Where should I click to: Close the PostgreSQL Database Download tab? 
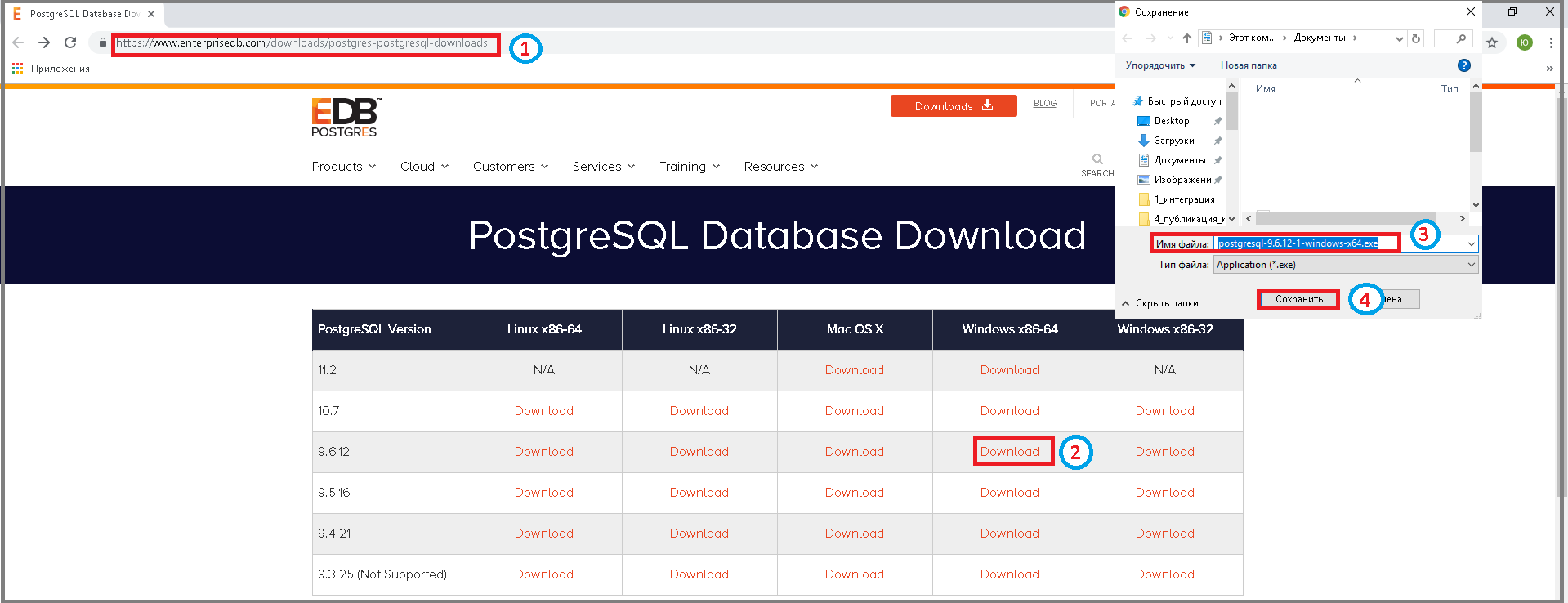151,14
